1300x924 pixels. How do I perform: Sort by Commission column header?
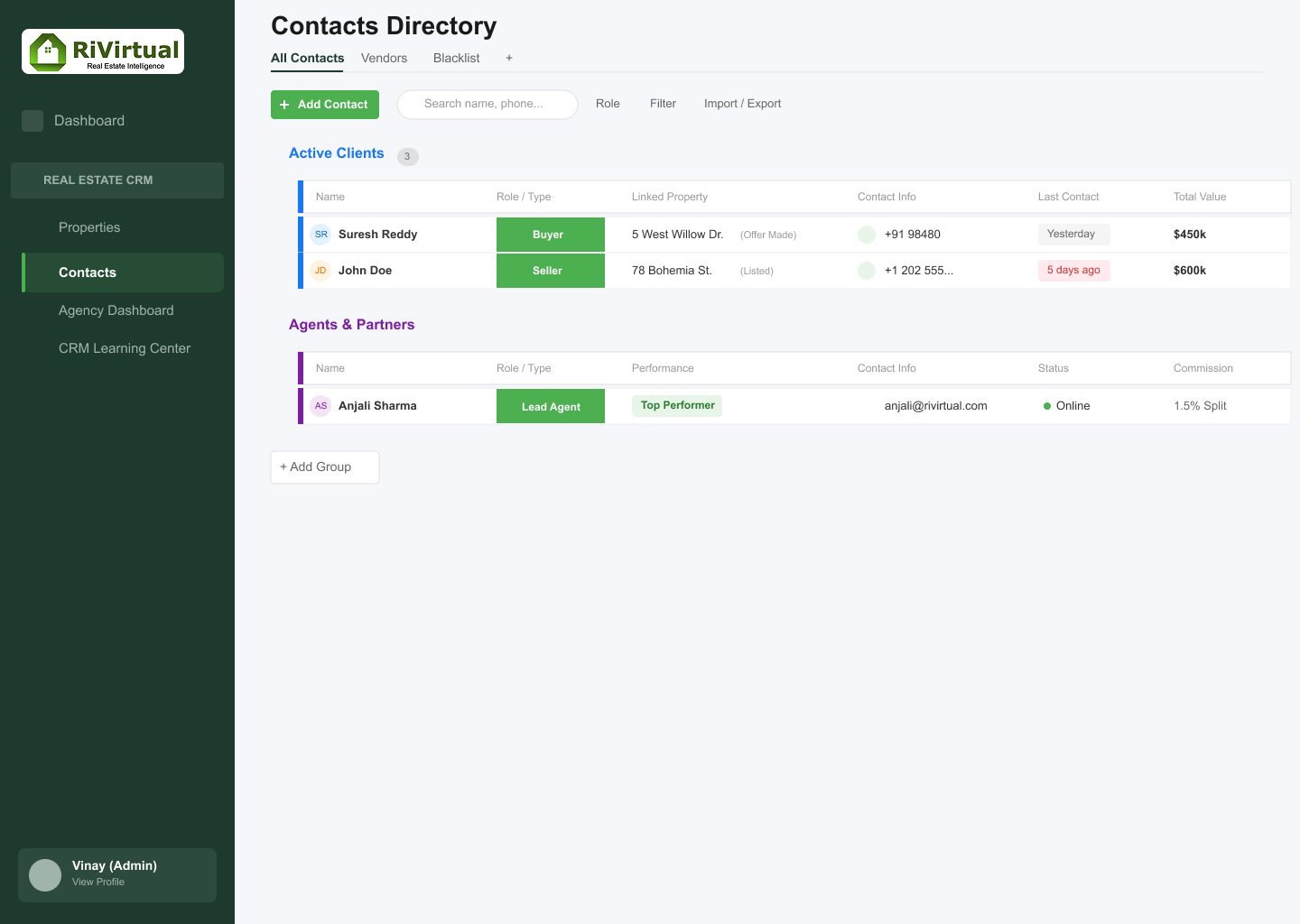coord(1202,368)
